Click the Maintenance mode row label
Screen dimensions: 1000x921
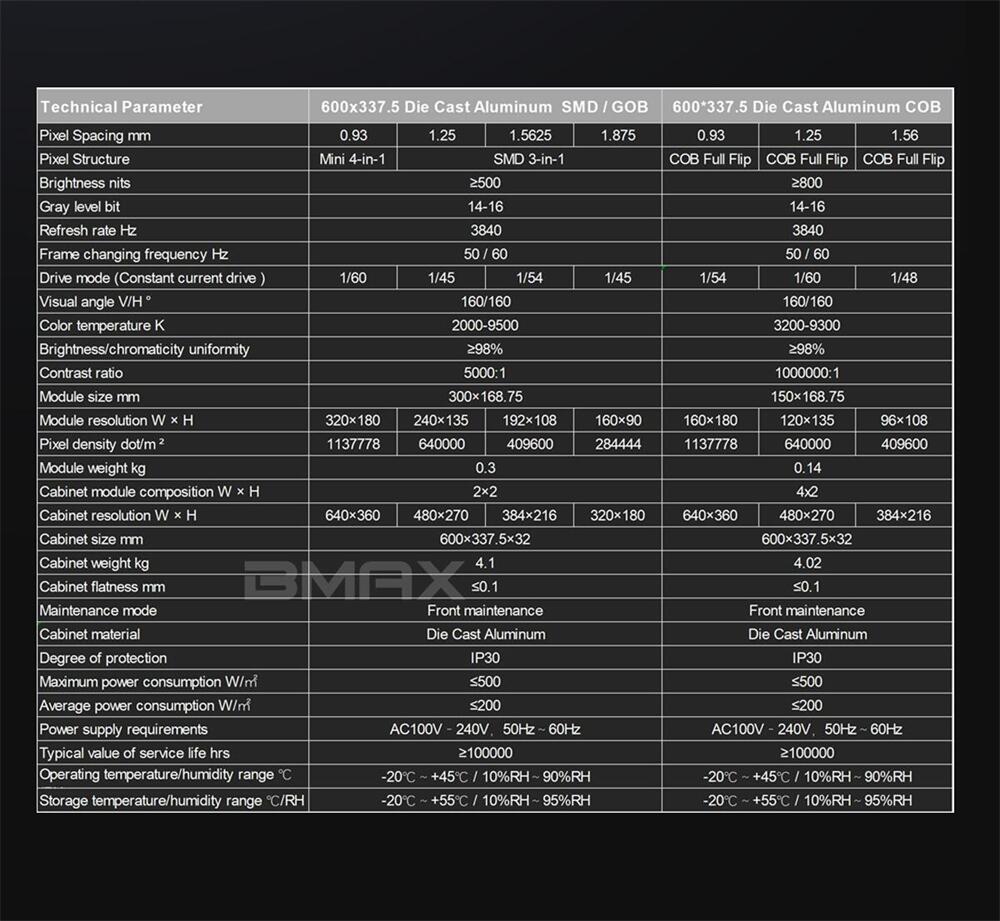[98, 610]
